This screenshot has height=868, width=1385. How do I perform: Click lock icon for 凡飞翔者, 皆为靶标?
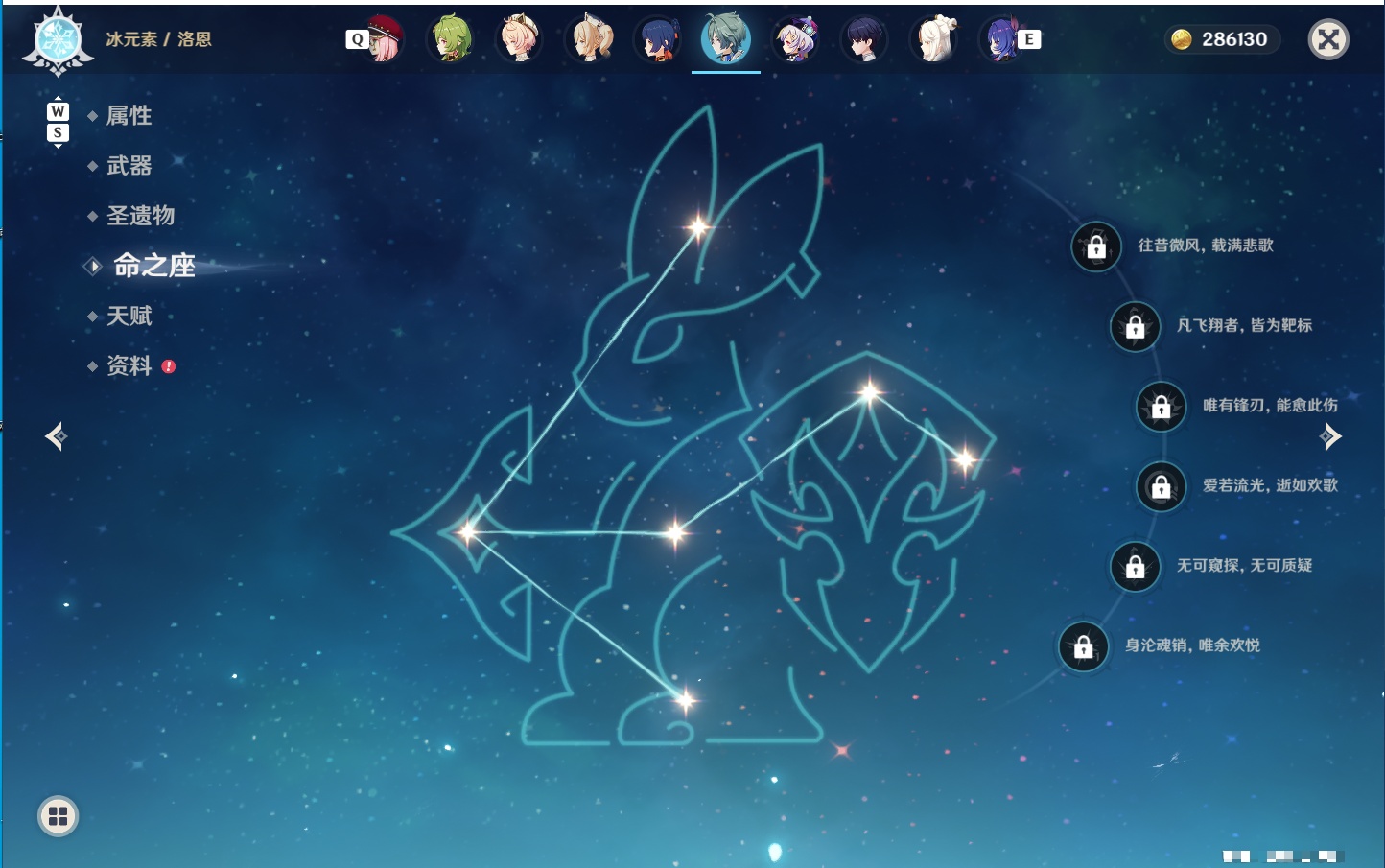point(1135,326)
